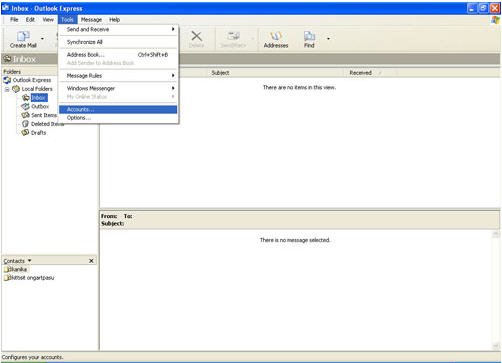This screenshot has height=363, width=502.
Task: Select the first contact ending in 'hanika'
Action: [x=16, y=269]
